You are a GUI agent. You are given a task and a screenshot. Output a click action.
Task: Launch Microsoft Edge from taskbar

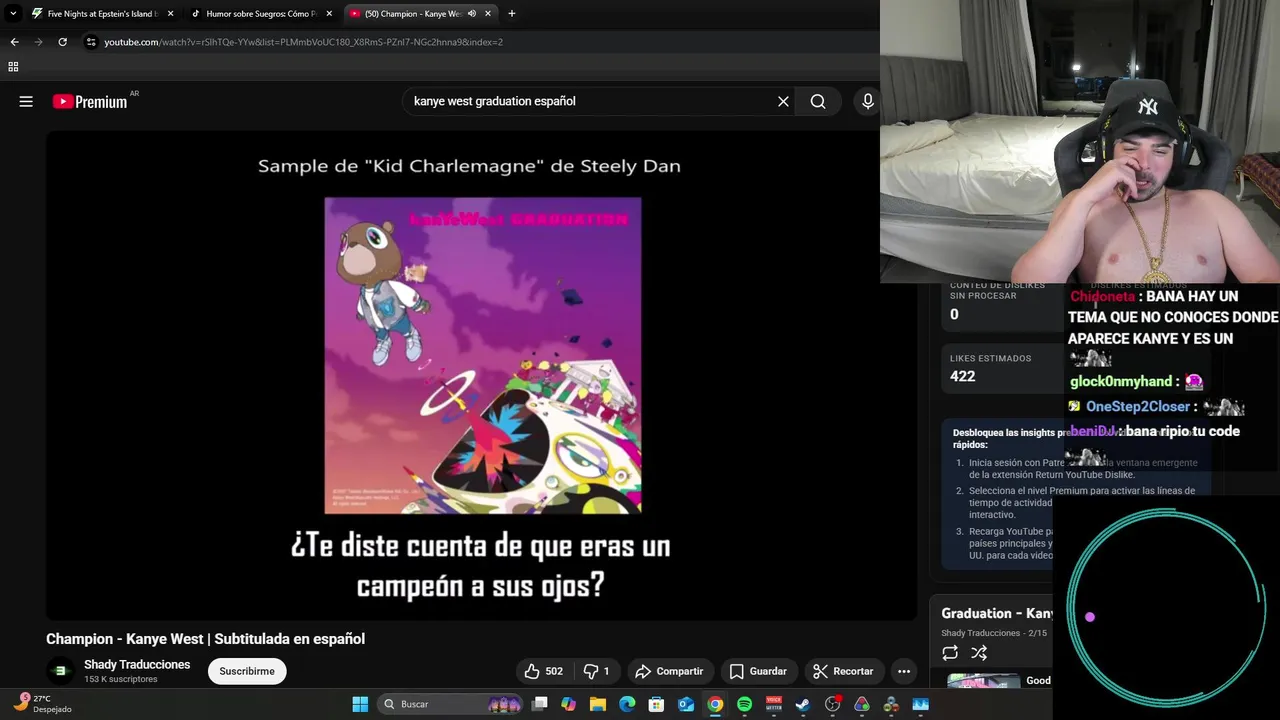click(627, 704)
